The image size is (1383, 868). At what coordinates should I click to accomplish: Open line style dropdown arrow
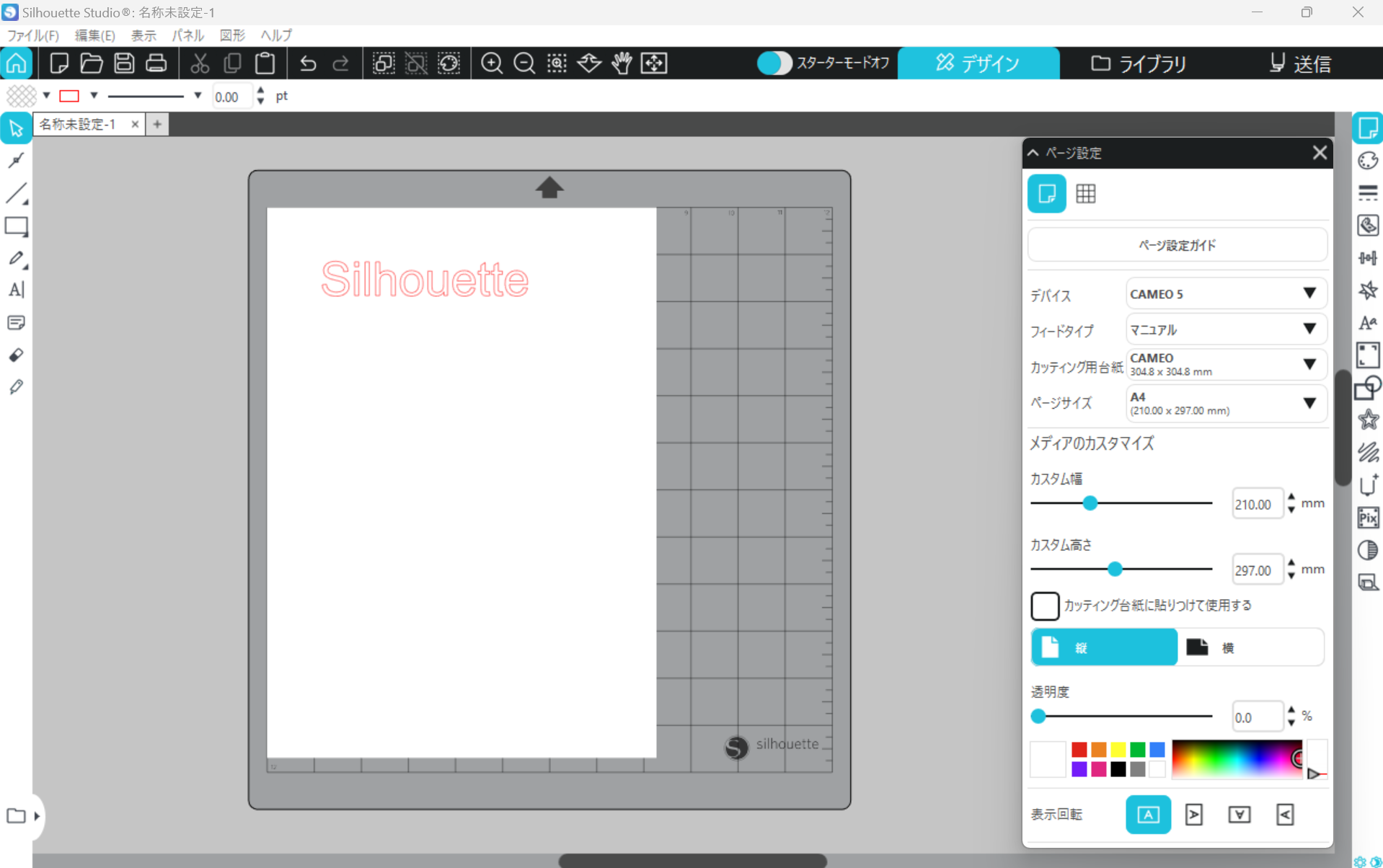pos(198,95)
